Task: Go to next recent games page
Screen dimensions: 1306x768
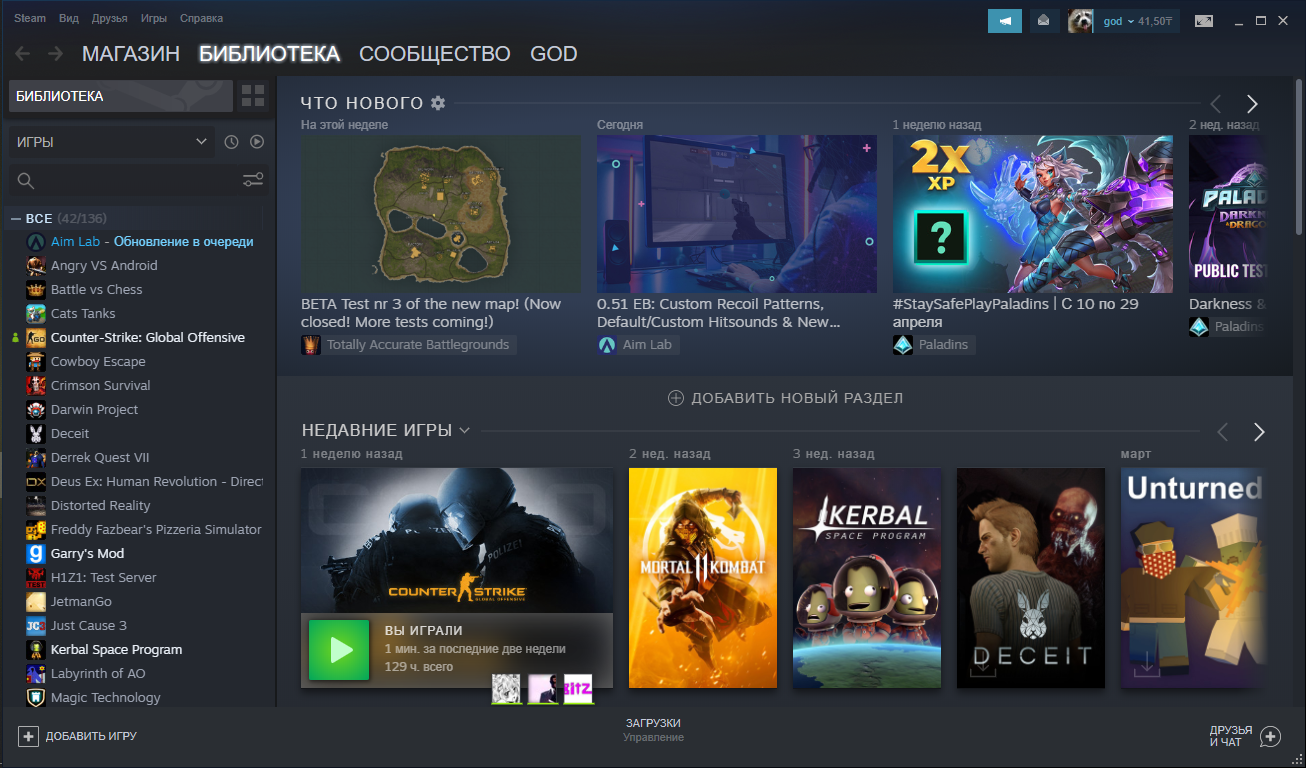Action: [x=1259, y=432]
